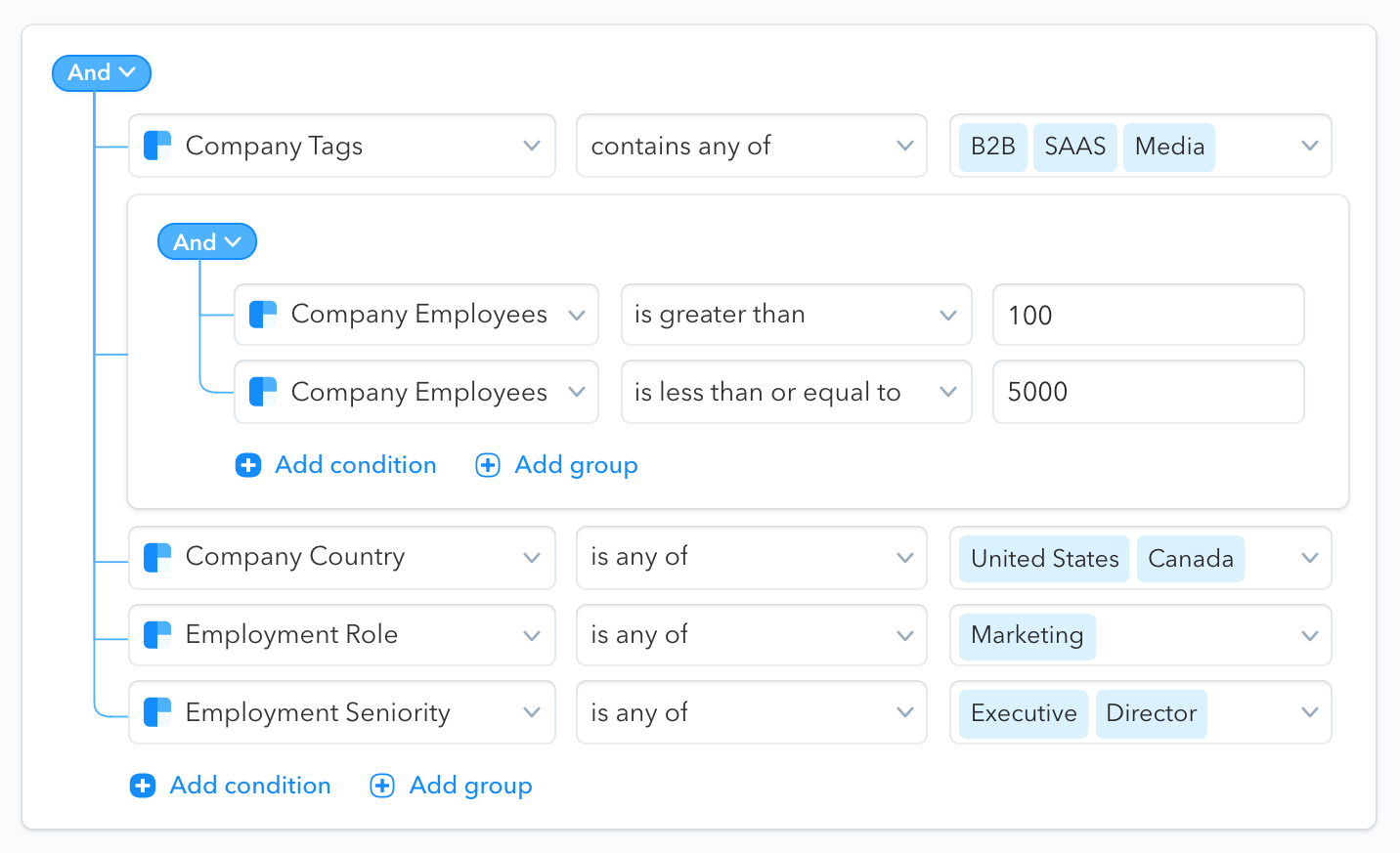Open the Company Employees field above 'is greater than'
Image resolution: width=1400 pixels, height=853 pixels.
(x=416, y=315)
